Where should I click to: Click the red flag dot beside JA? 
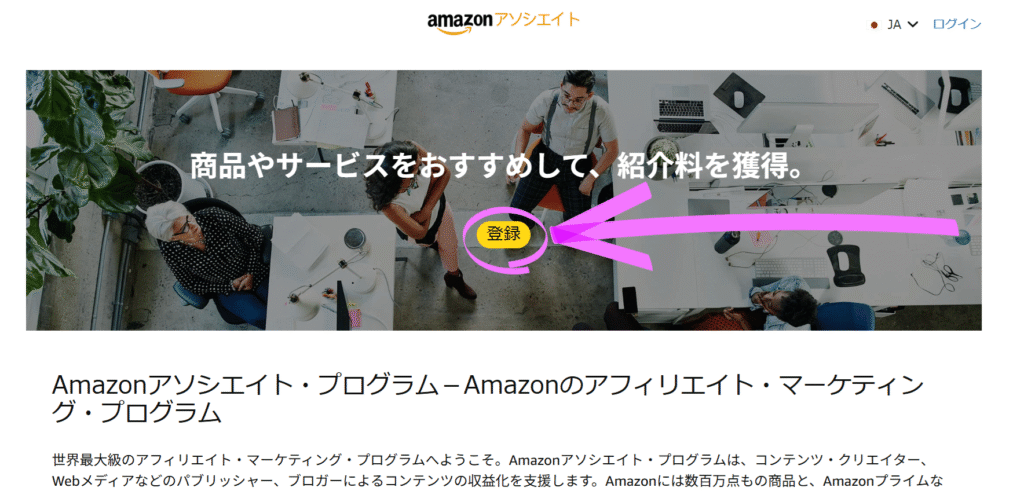coord(874,25)
